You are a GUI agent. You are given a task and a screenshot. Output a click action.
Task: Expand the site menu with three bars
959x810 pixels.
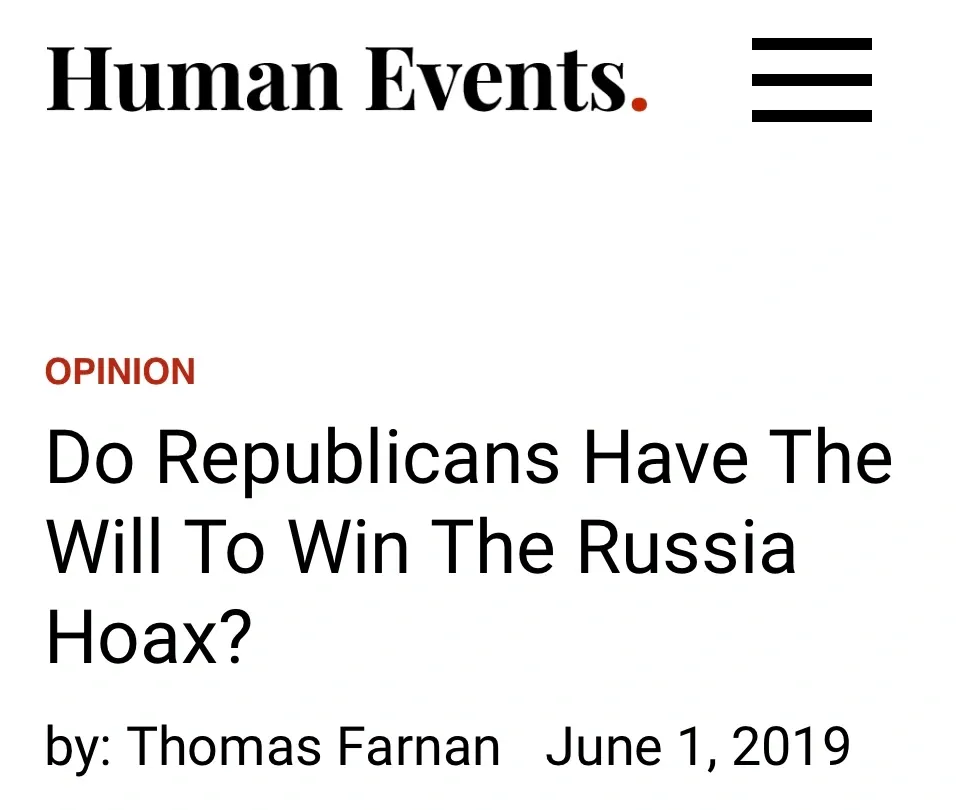pos(811,80)
